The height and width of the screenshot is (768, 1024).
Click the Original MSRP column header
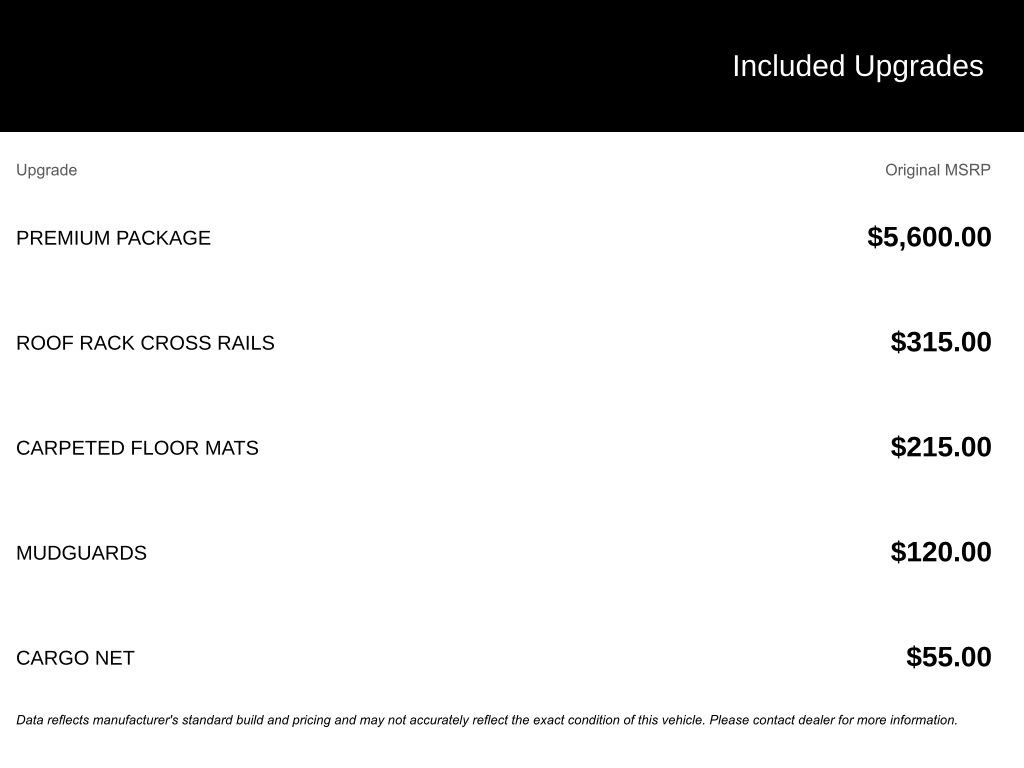(937, 170)
